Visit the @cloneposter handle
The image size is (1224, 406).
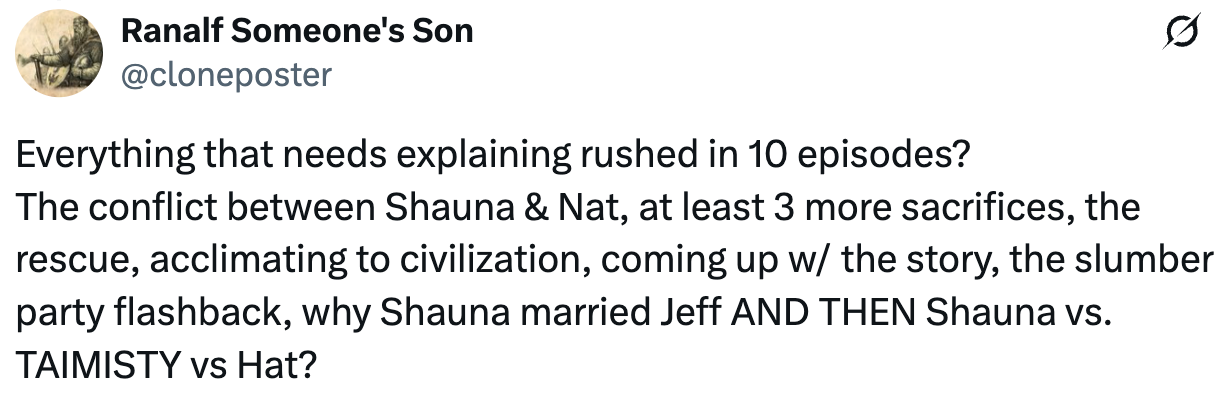pos(226,73)
